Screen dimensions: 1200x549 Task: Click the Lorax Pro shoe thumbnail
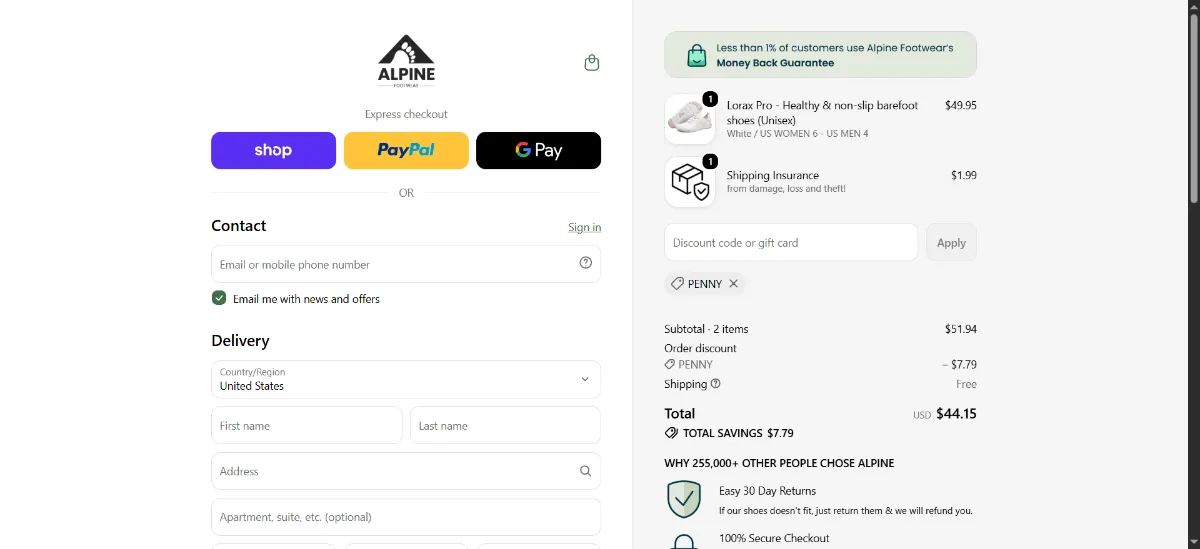[x=690, y=119]
